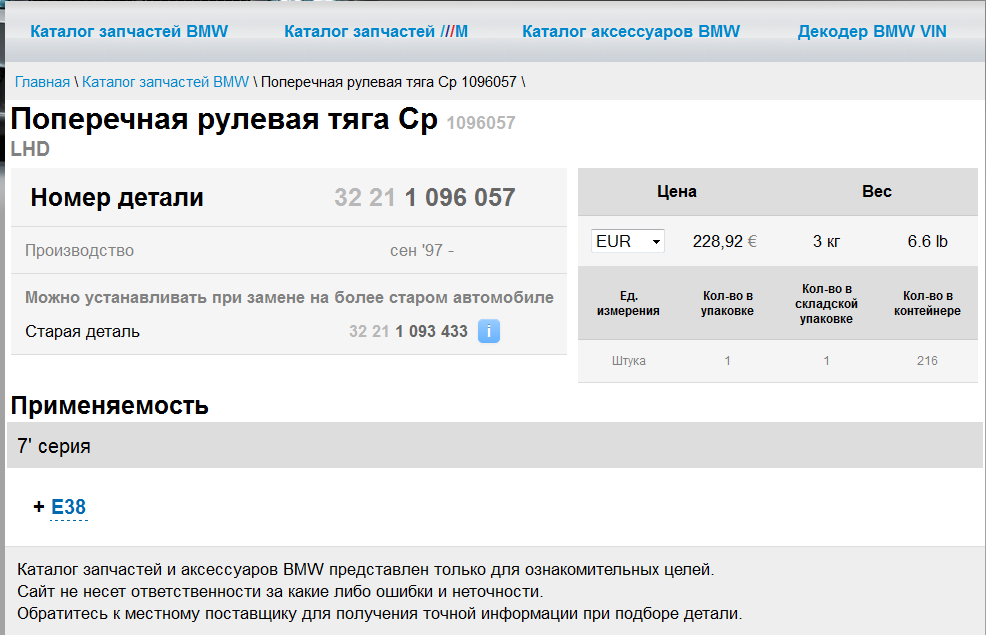This screenshot has height=635, width=986.
Task: Open the EUR currency dropdown
Action: pyautogui.click(x=628, y=241)
